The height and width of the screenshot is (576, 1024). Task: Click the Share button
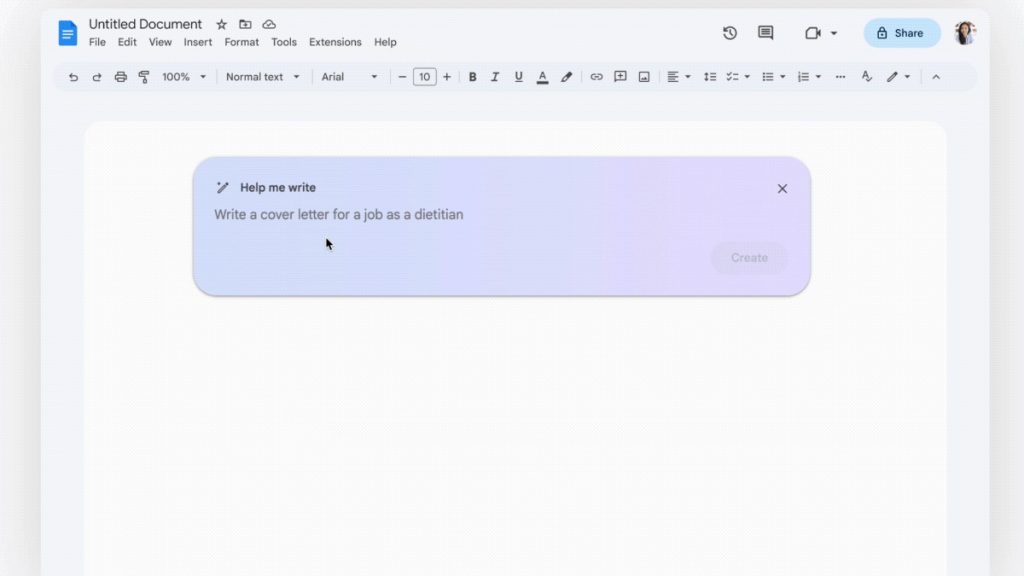(x=901, y=33)
